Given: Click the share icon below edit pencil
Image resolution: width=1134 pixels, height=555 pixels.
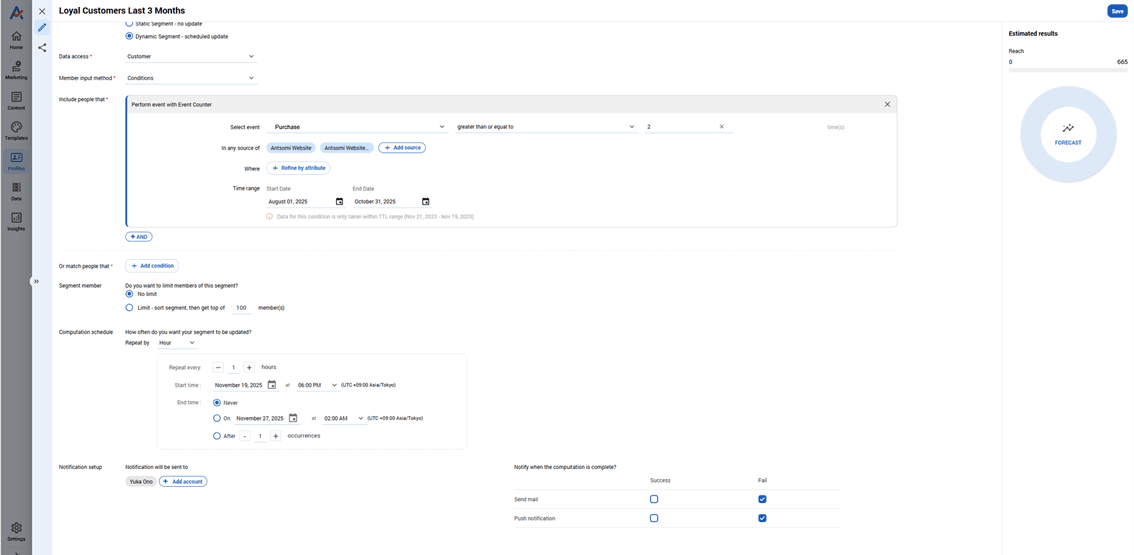Looking at the screenshot, I should pyautogui.click(x=42, y=47).
